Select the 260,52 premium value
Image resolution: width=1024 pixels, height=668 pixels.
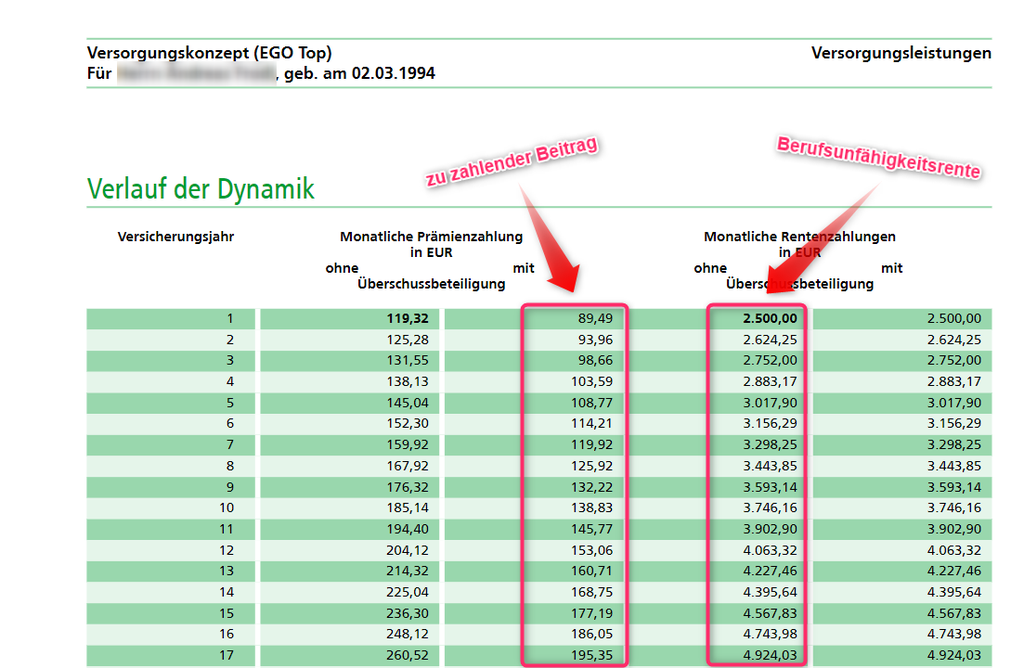pyautogui.click(x=408, y=655)
